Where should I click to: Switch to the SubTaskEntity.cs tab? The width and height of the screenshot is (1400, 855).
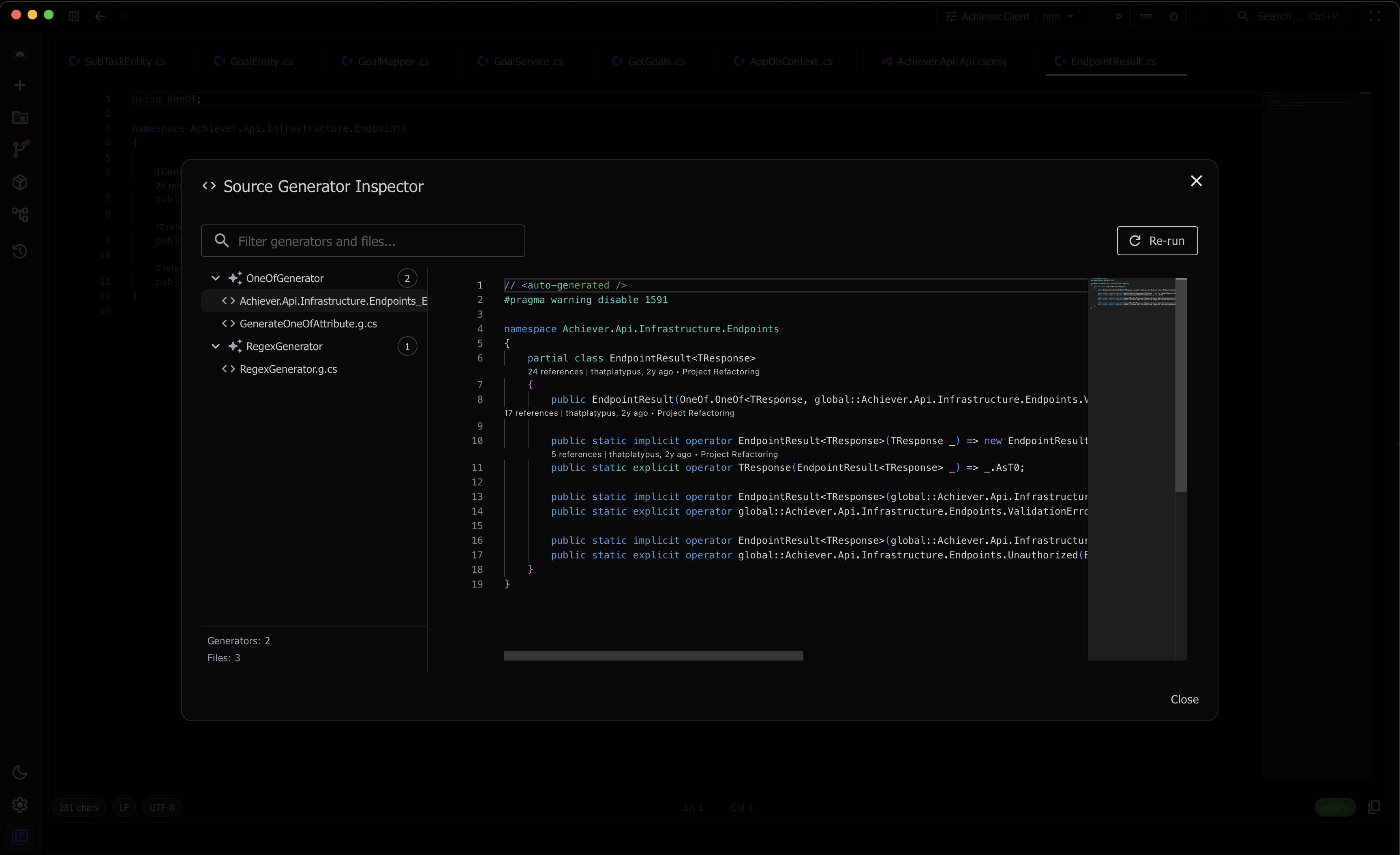tap(118, 61)
